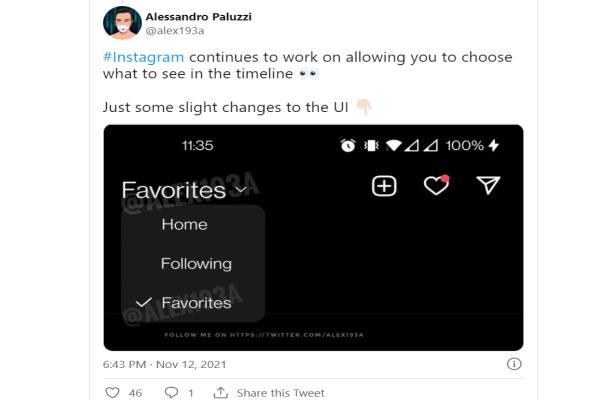Click the Share this Tweet link
600x400 pixels.
(280, 393)
